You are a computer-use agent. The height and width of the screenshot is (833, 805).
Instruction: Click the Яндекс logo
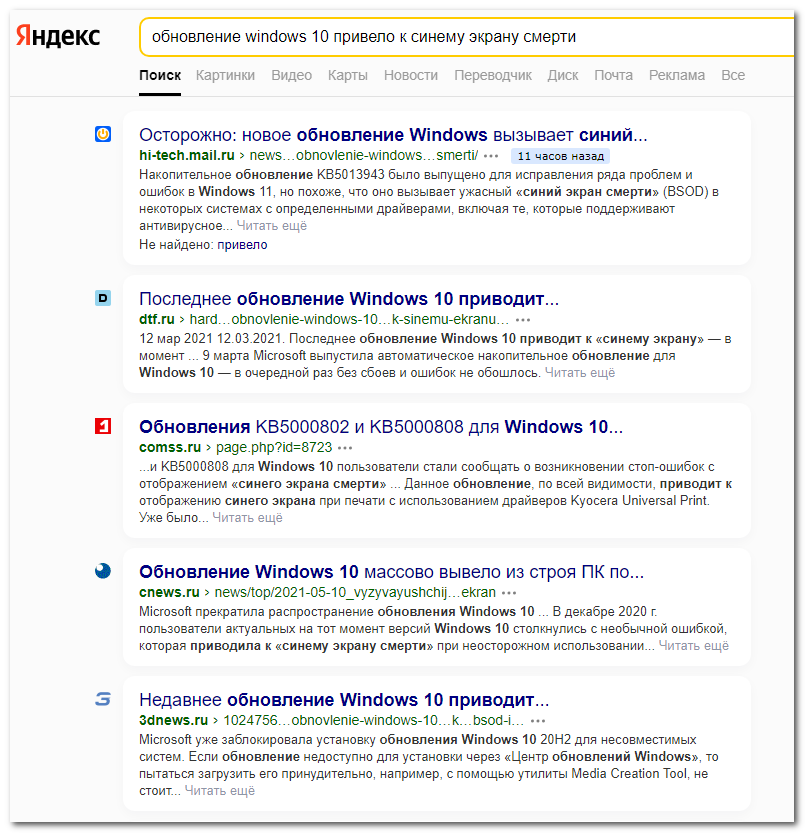pos(58,36)
